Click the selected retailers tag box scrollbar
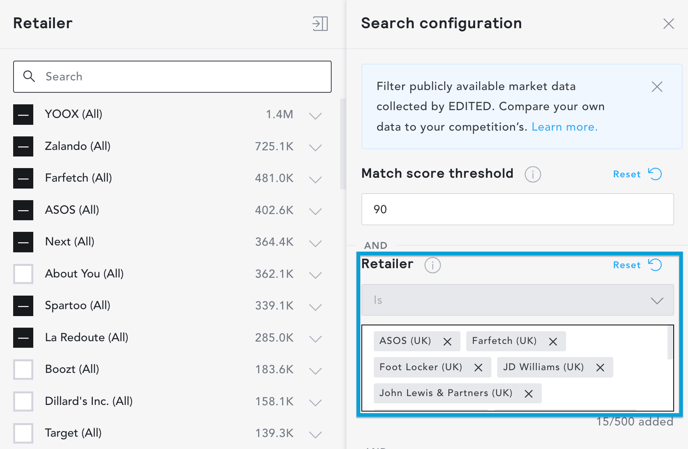This screenshot has width=688, height=449. [670, 343]
